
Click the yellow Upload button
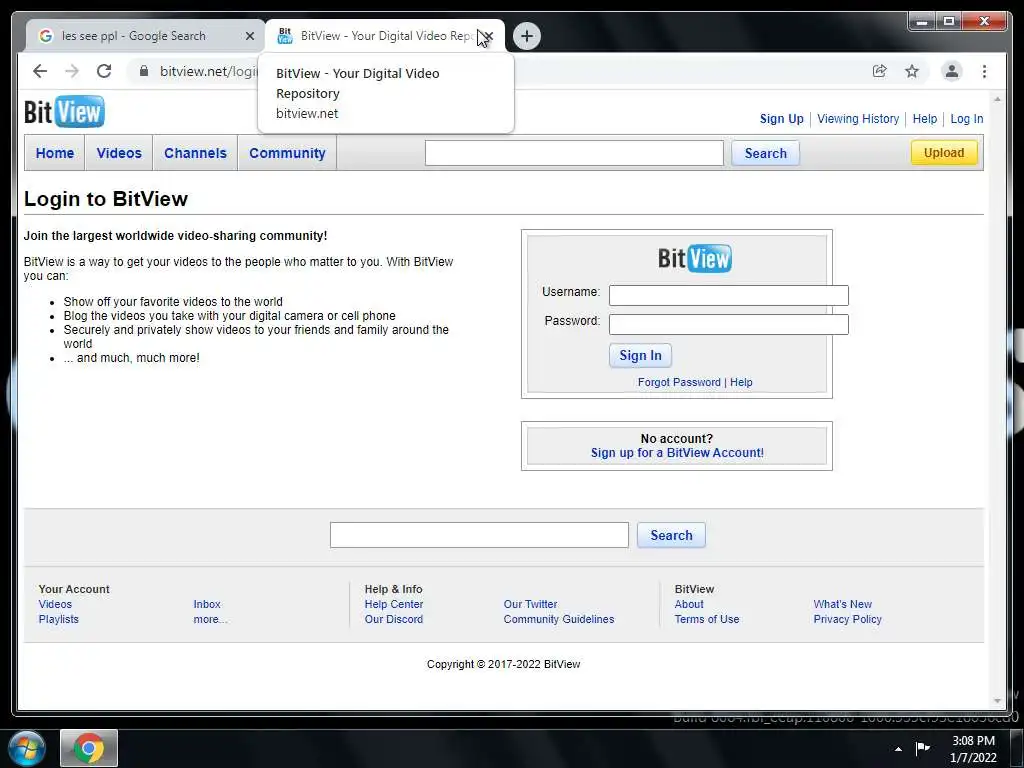coord(944,153)
